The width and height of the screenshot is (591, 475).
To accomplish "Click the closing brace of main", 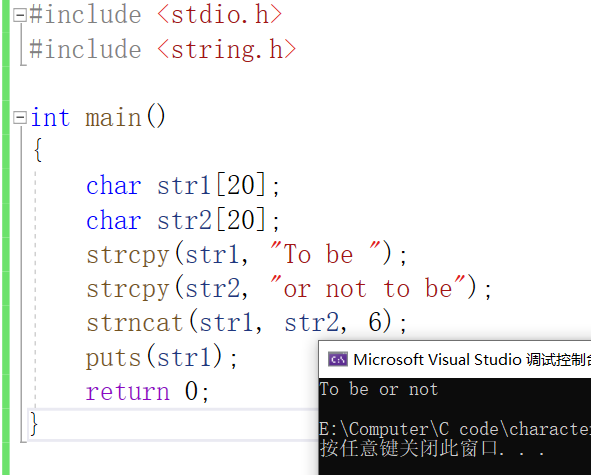I will tap(34, 424).
